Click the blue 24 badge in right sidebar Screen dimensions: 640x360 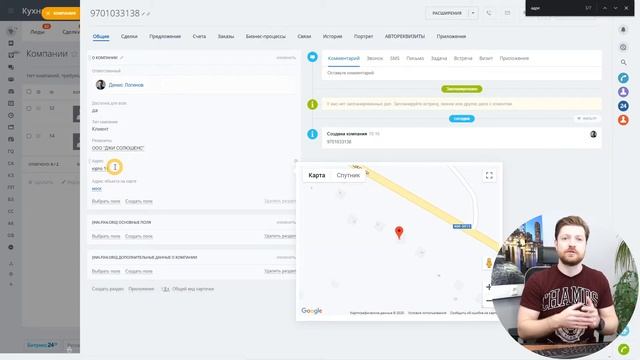(623, 106)
